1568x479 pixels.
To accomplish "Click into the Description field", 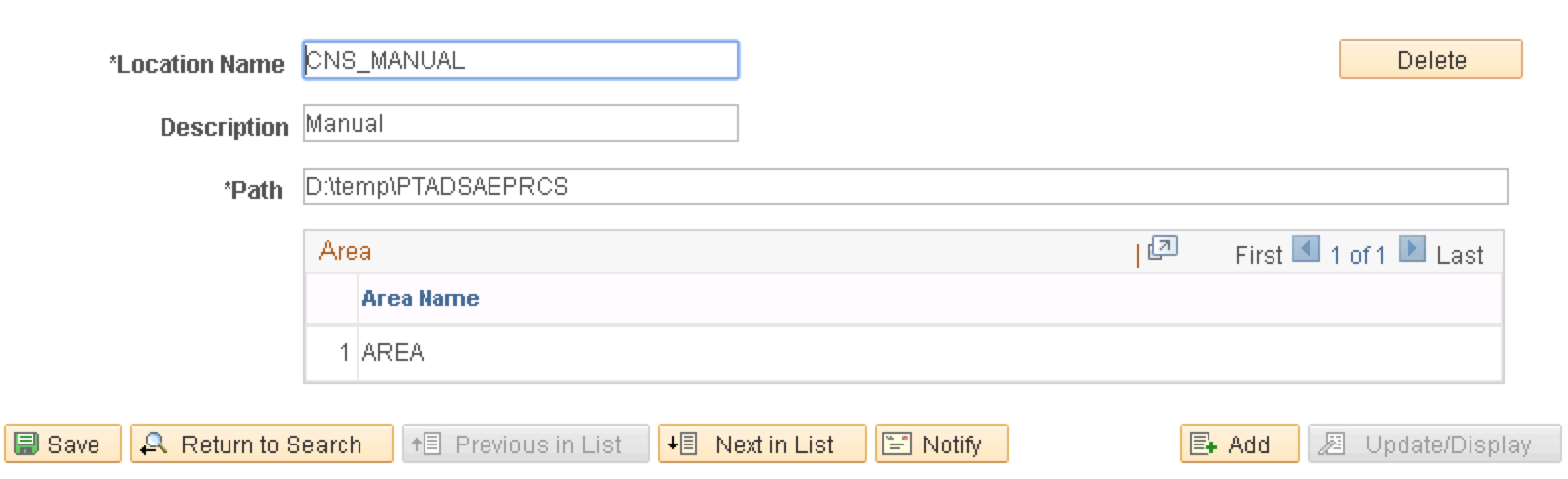I will click(x=521, y=123).
